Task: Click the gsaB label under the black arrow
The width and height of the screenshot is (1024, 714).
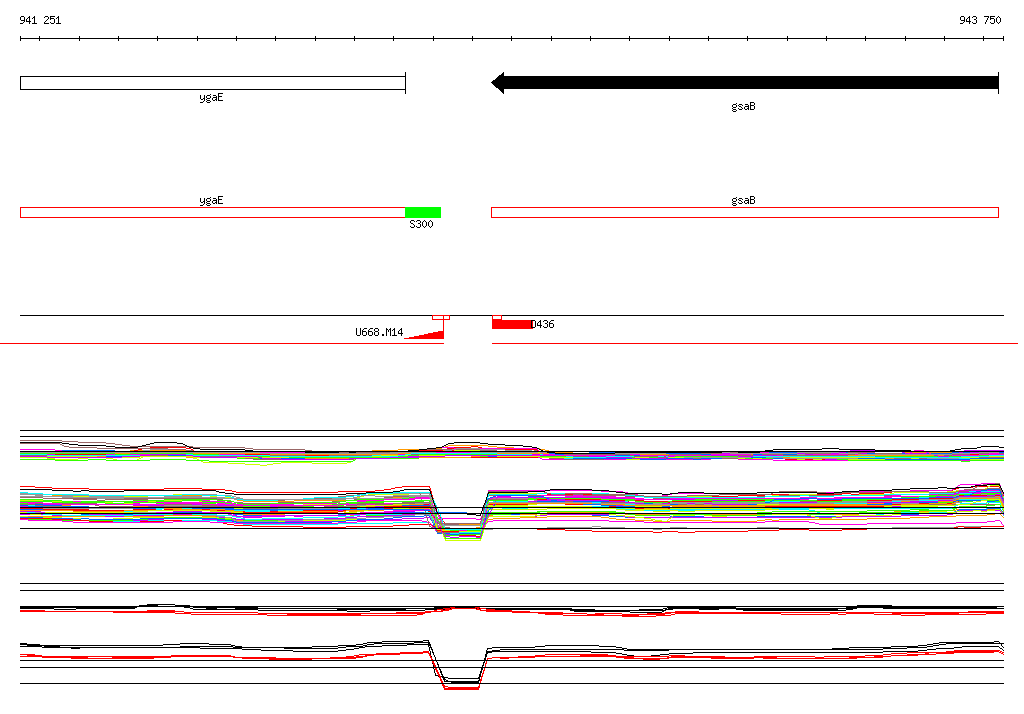Action: coord(743,106)
